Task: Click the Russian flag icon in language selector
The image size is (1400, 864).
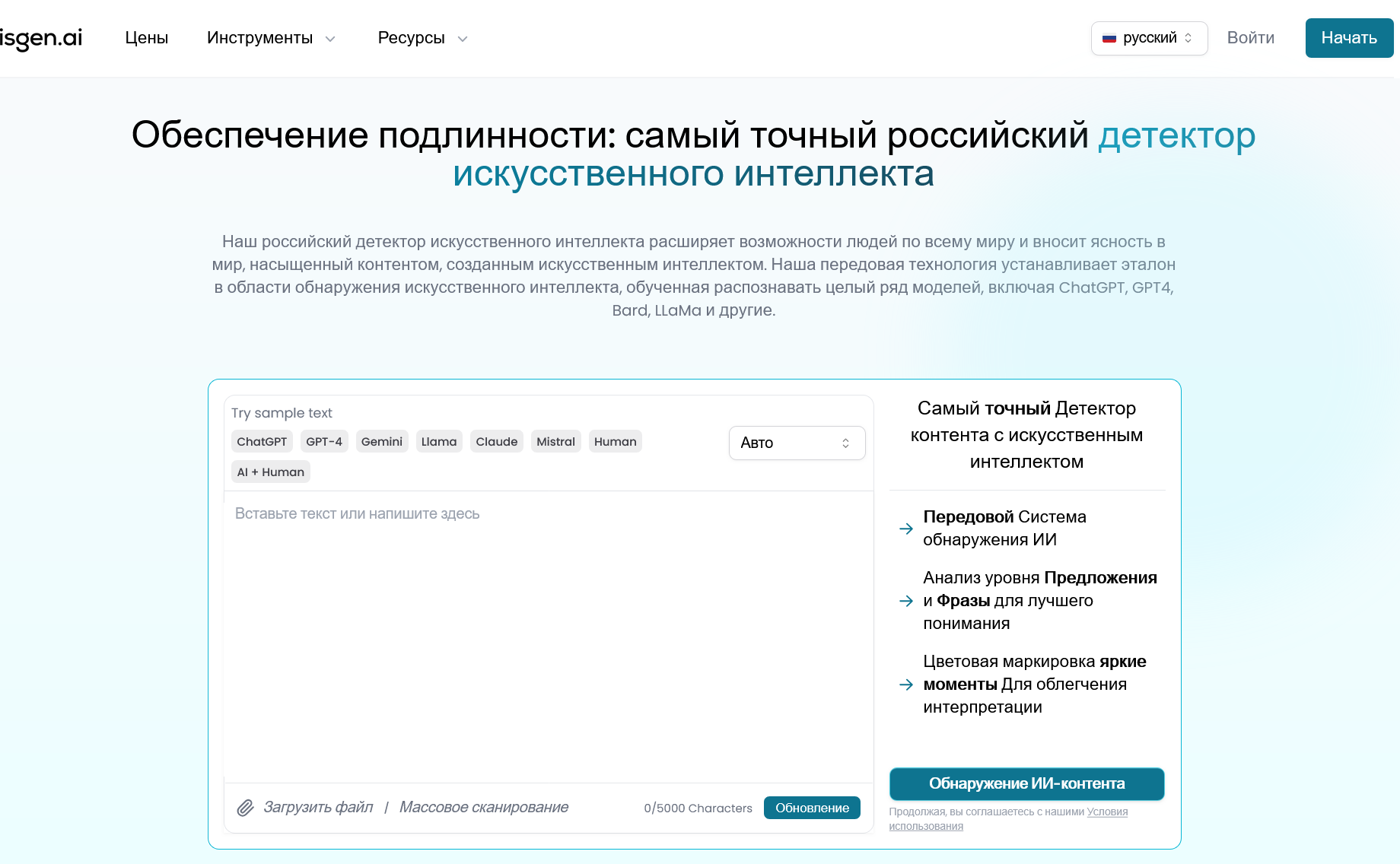Action: [x=1110, y=37]
